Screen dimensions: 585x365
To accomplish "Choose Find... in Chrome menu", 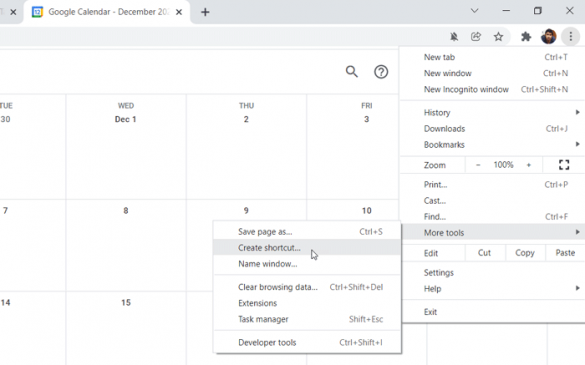I will (492, 216).
